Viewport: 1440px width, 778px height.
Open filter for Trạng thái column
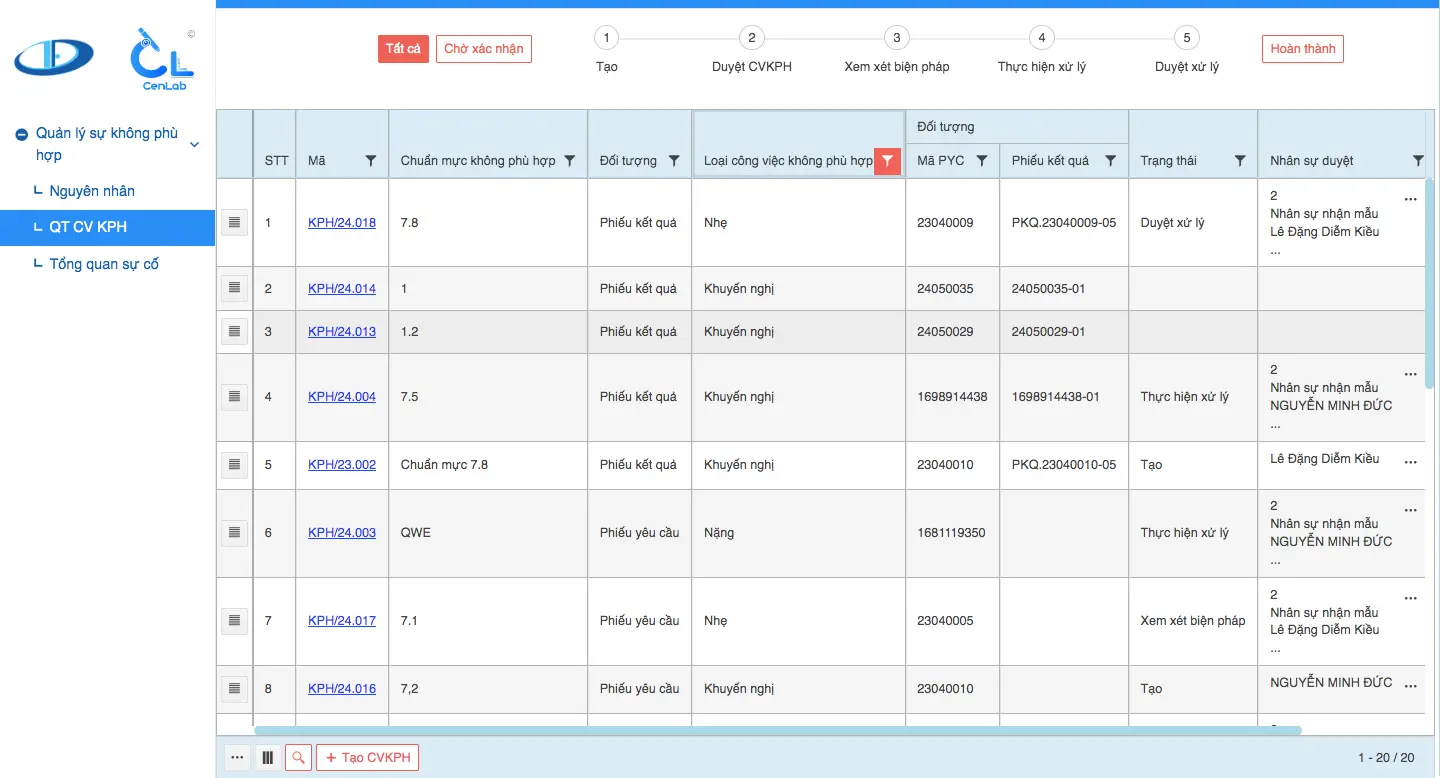[1240, 161]
